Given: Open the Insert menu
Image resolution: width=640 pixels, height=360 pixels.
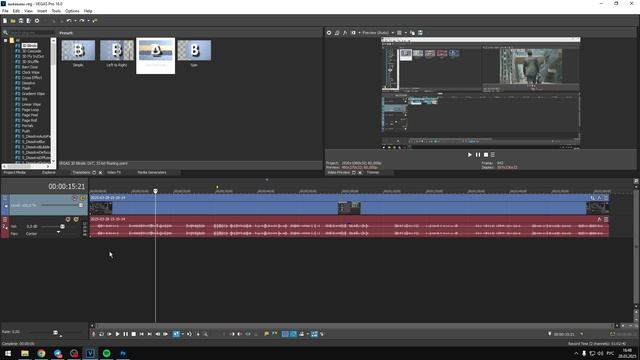Looking at the screenshot, I should 42,11.
